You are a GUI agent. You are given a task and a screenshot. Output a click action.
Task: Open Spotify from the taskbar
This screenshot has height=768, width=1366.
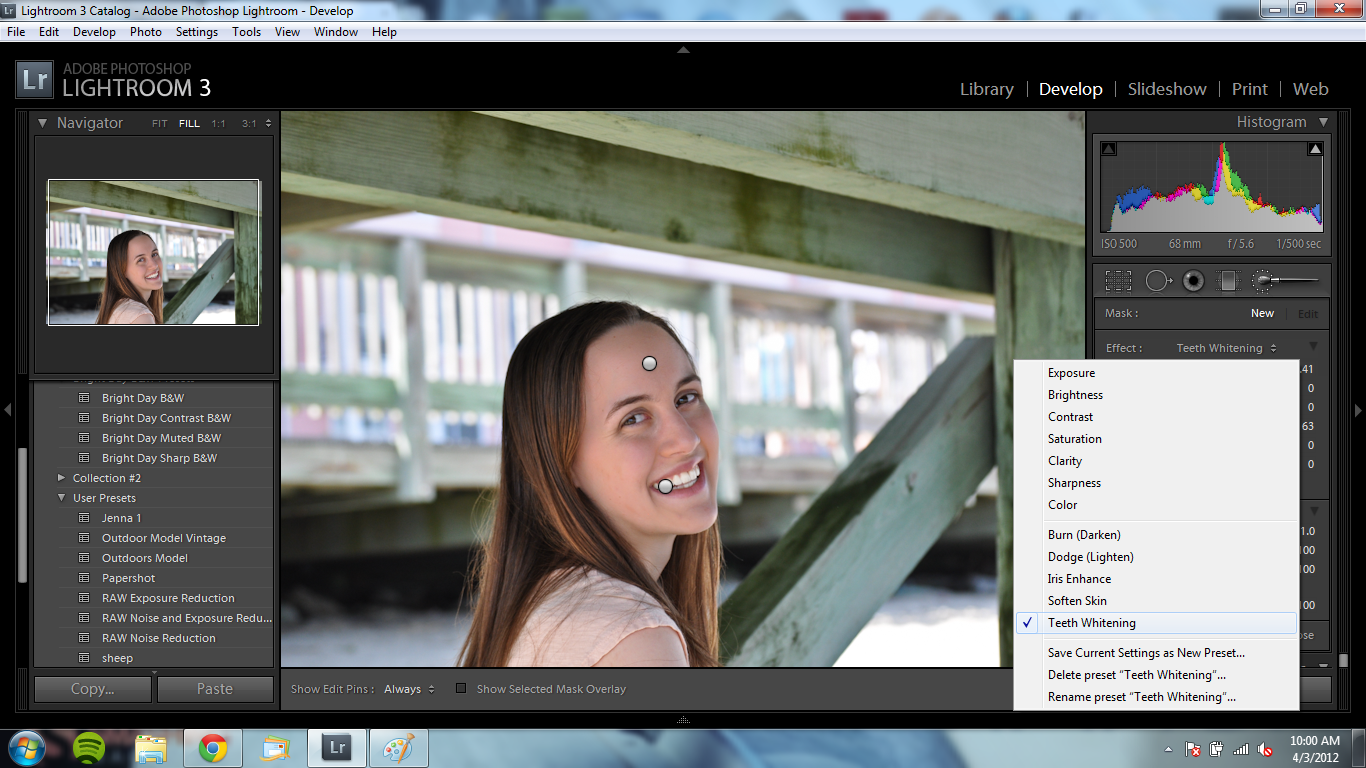(x=90, y=748)
